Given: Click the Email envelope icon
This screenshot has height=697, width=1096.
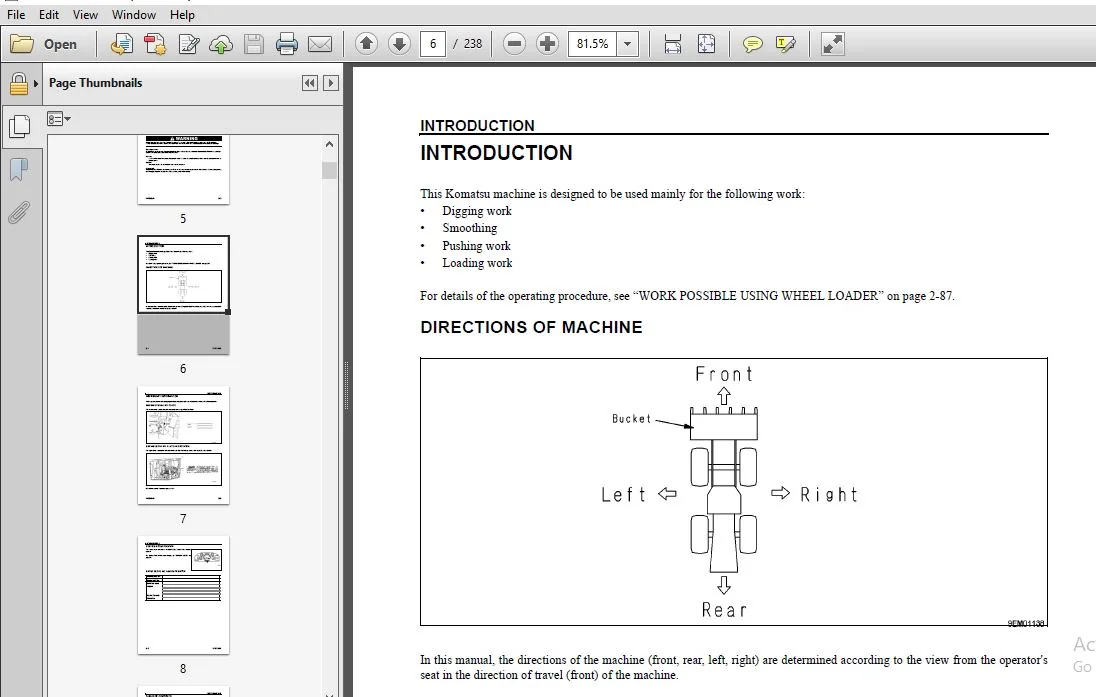Looking at the screenshot, I should [x=320, y=44].
